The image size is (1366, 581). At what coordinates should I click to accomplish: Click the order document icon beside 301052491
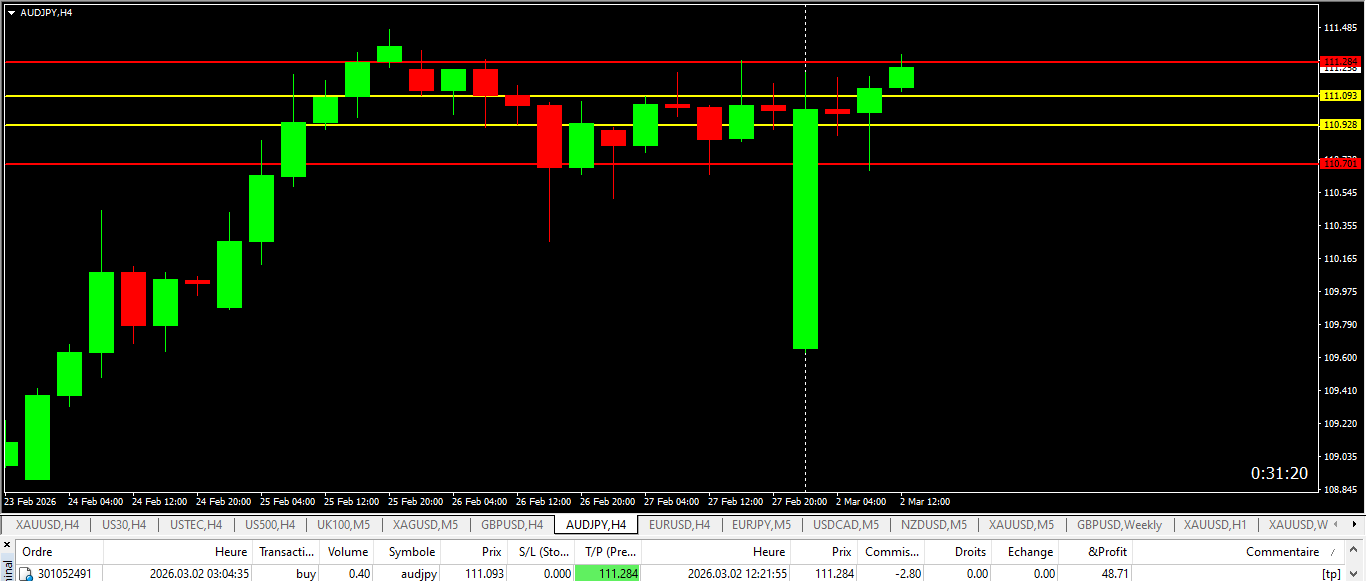coord(26,574)
